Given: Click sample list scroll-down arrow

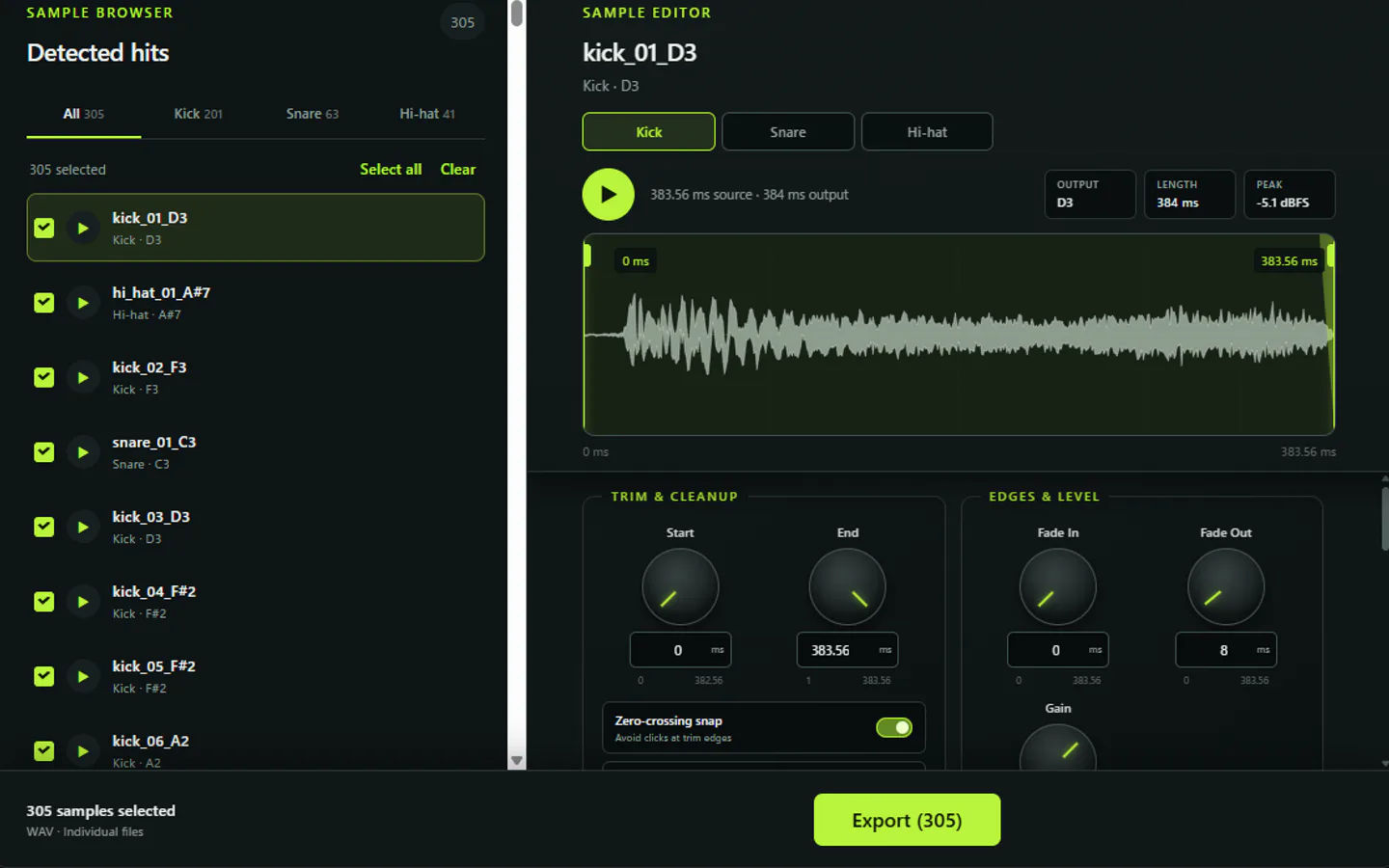Looking at the screenshot, I should pyautogui.click(x=517, y=761).
